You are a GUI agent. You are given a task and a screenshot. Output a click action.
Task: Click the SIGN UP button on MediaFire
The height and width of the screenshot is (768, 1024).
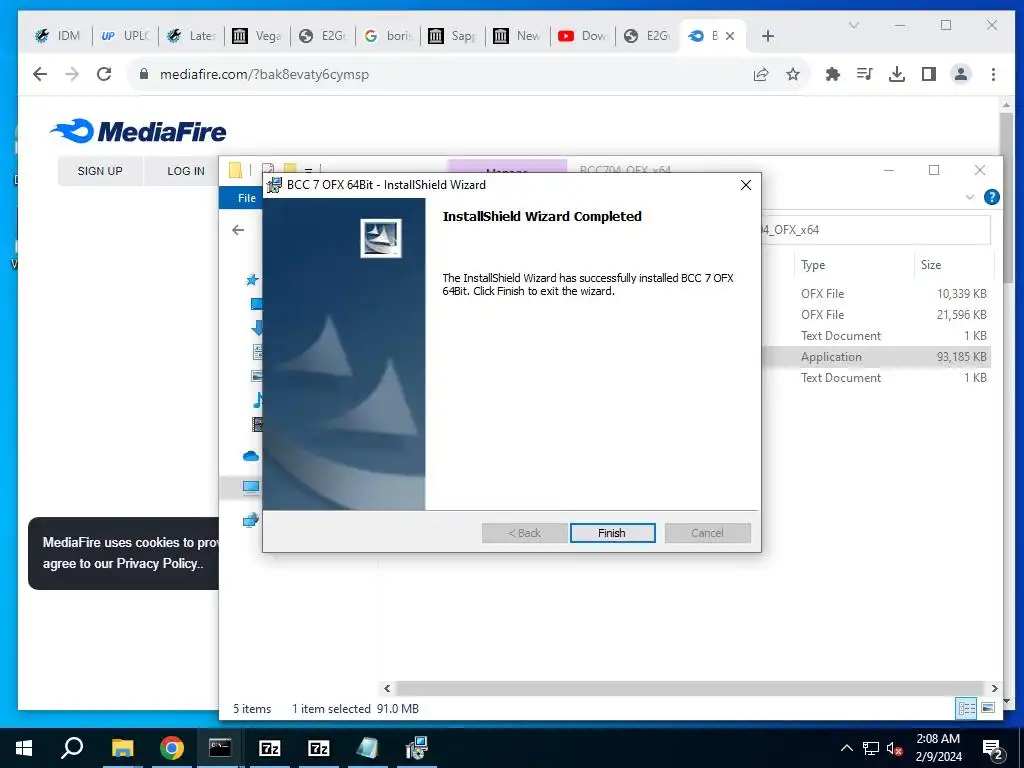100,171
